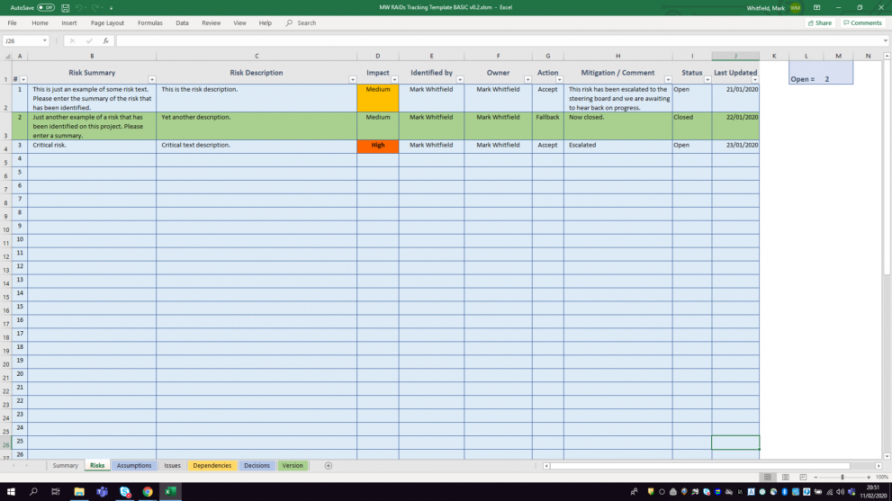Open the Review ribbon tab
This screenshot has width=892, height=501.
click(x=211, y=23)
